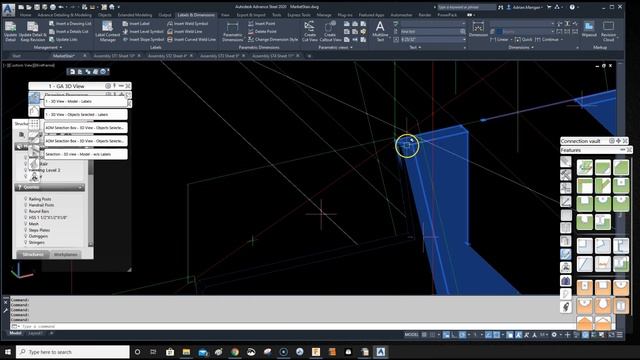The image size is (640, 360).
Task: Click first orange feature icon in Connection vault
Action: (584, 287)
